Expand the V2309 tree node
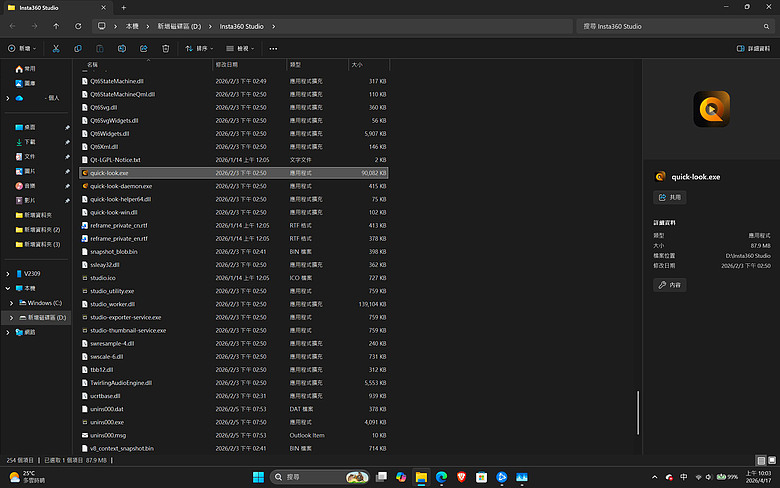The height and width of the screenshot is (488, 780). tap(7, 274)
